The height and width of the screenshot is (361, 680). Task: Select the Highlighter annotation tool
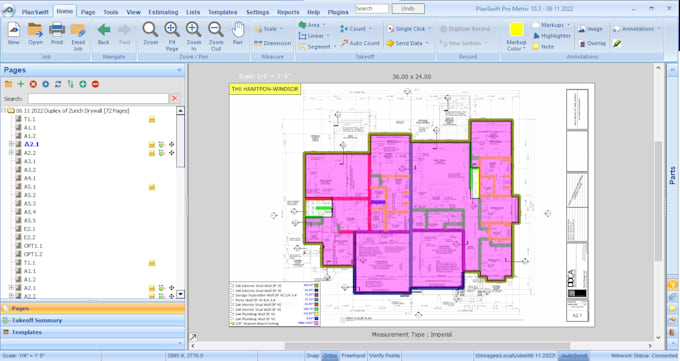(x=552, y=36)
